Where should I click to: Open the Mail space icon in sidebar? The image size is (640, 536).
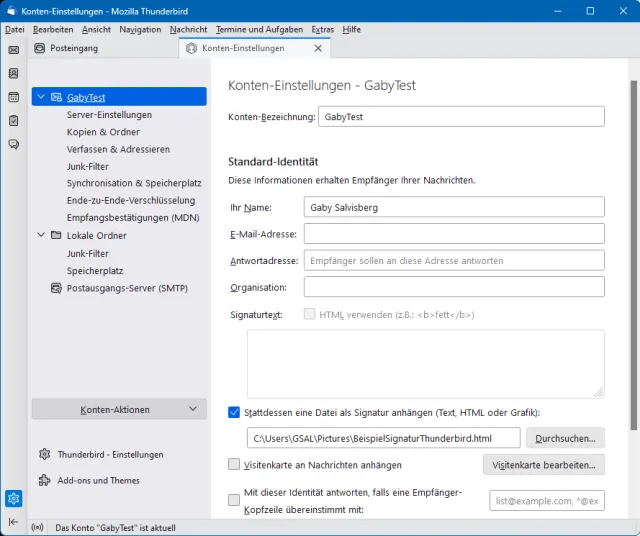pyautogui.click(x=13, y=49)
